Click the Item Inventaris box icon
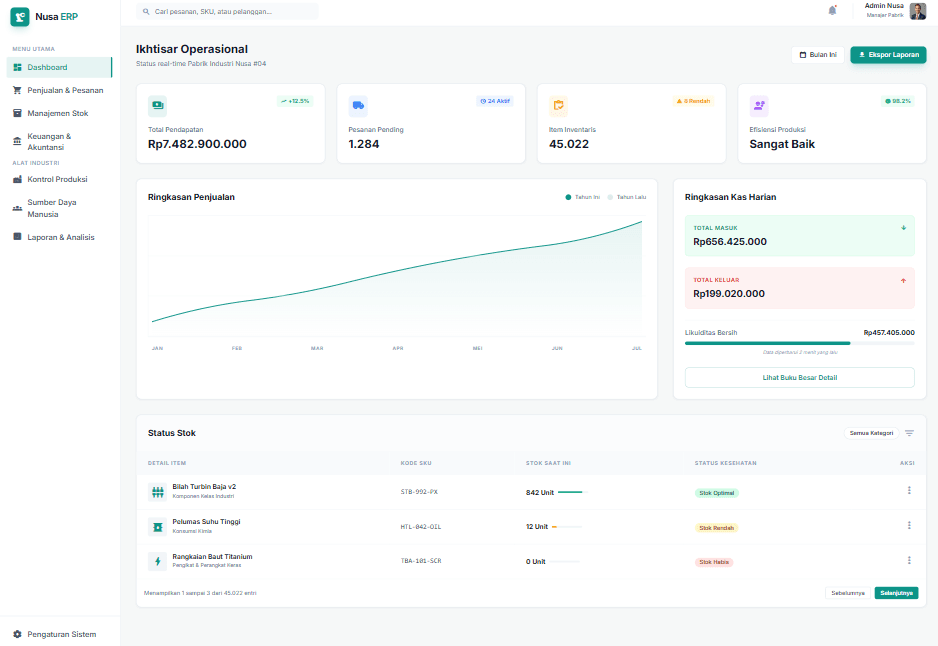The height and width of the screenshot is (646, 938). pos(558,103)
